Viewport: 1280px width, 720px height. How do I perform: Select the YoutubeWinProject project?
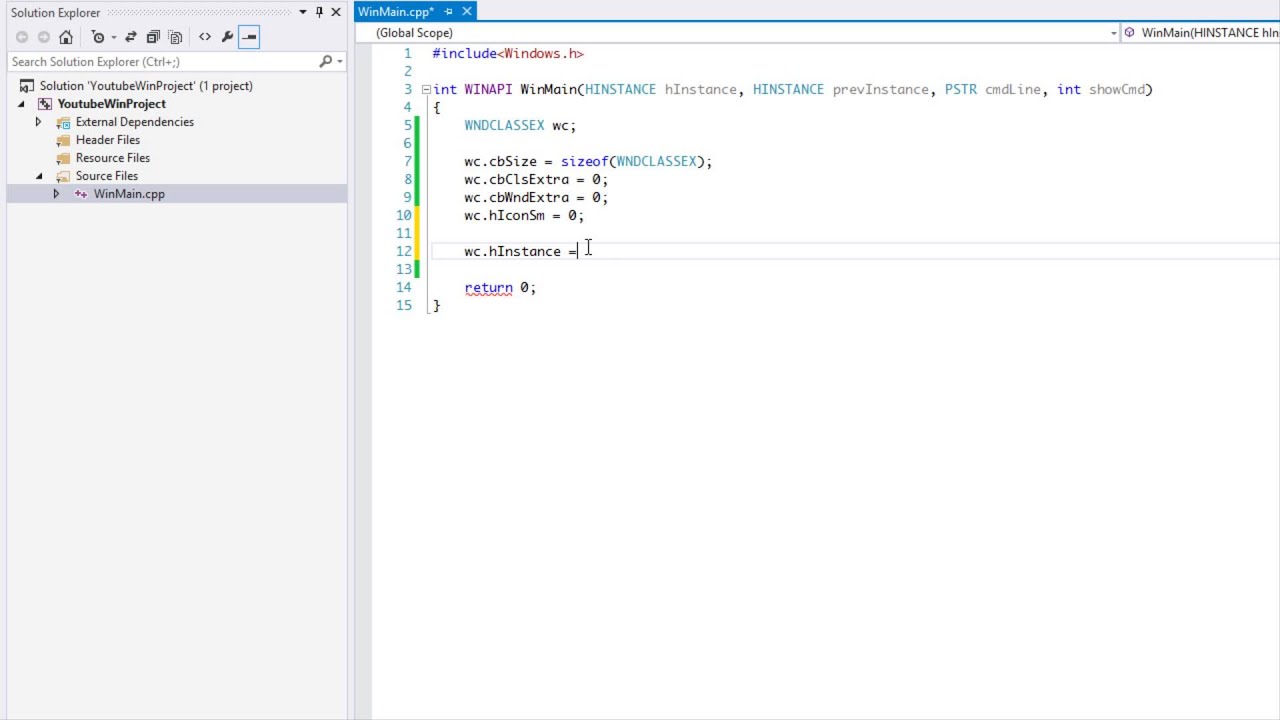pos(111,104)
